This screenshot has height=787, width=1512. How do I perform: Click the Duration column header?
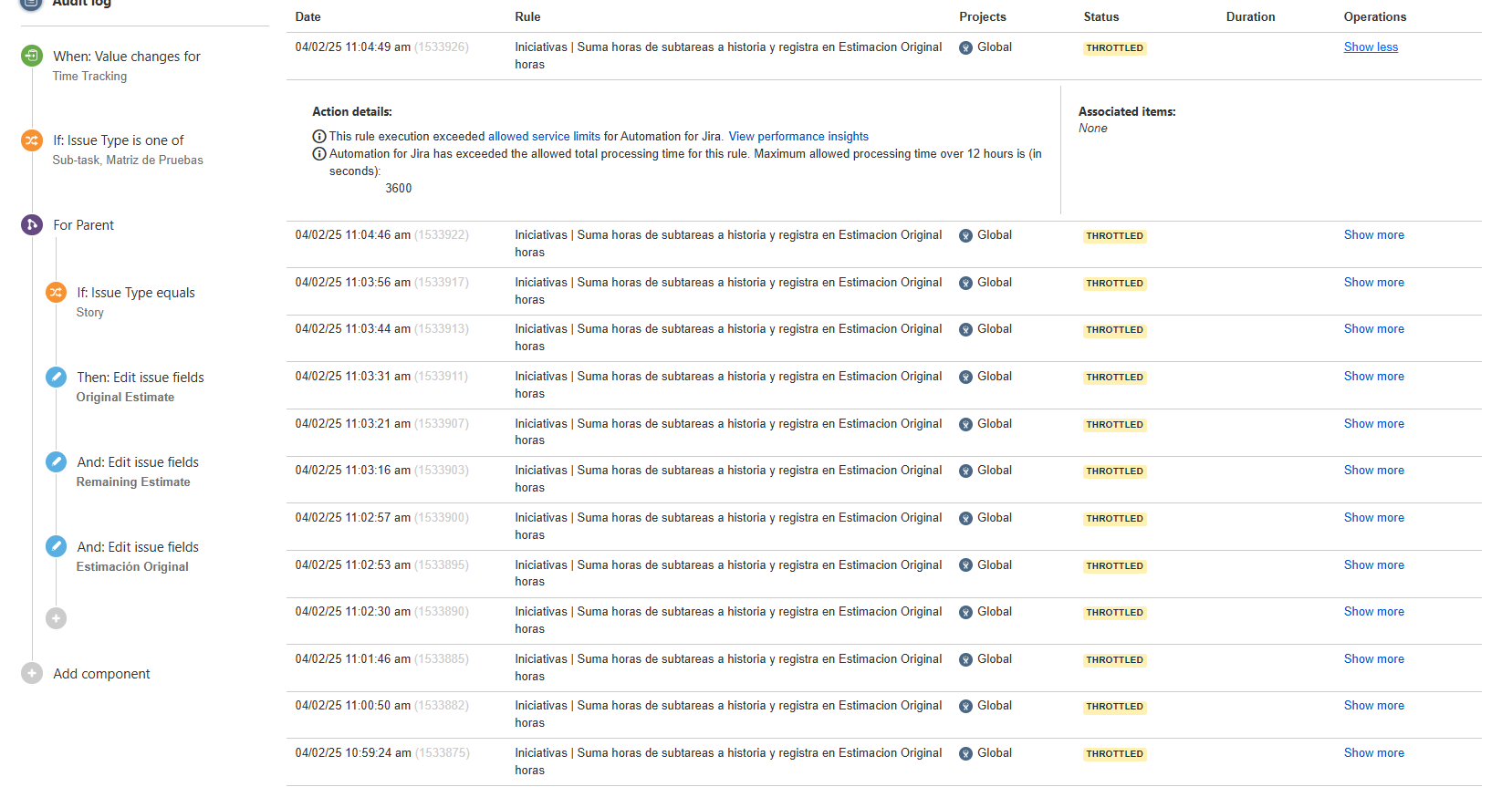click(1250, 17)
